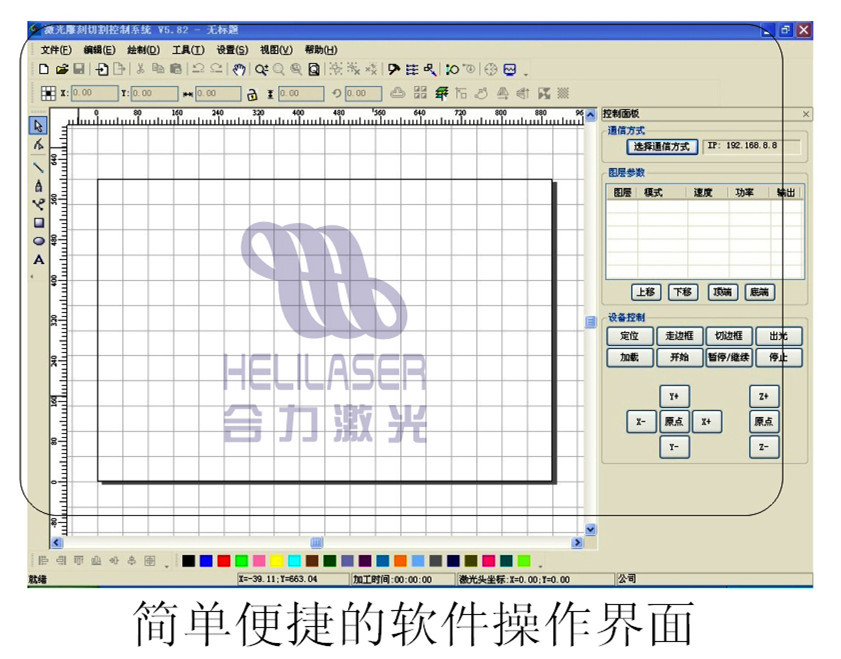Click the 加载 button
841x659 pixels.
[x=630, y=357]
